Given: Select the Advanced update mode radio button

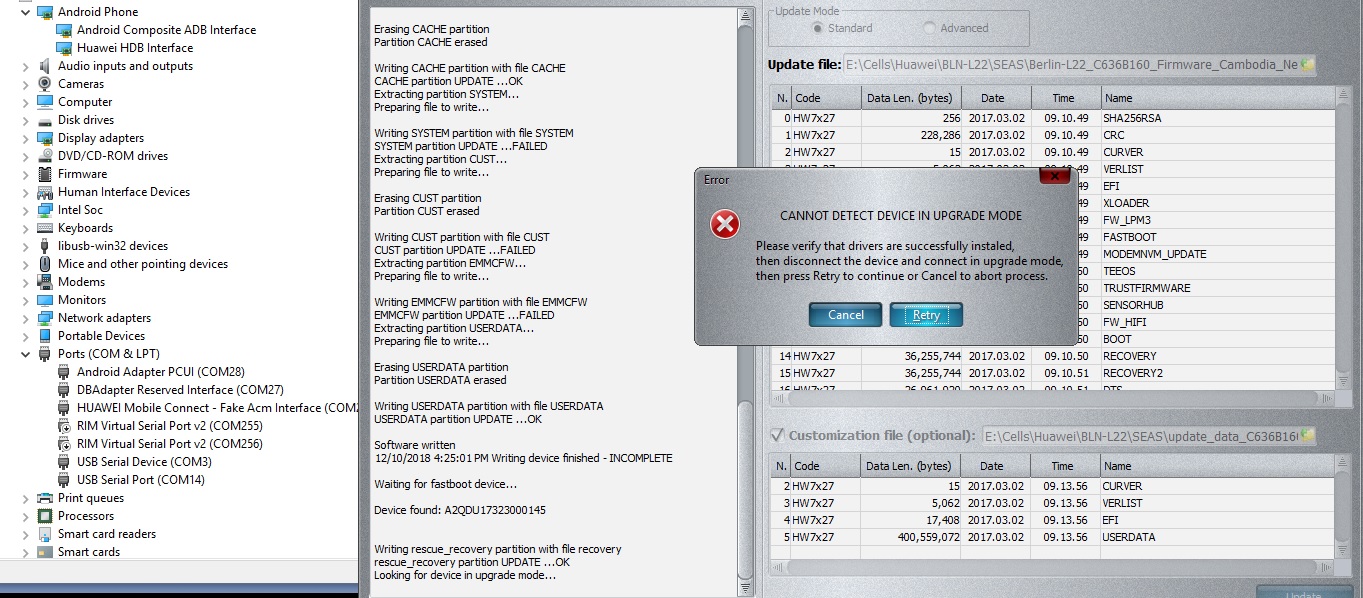Looking at the screenshot, I should (x=930, y=28).
